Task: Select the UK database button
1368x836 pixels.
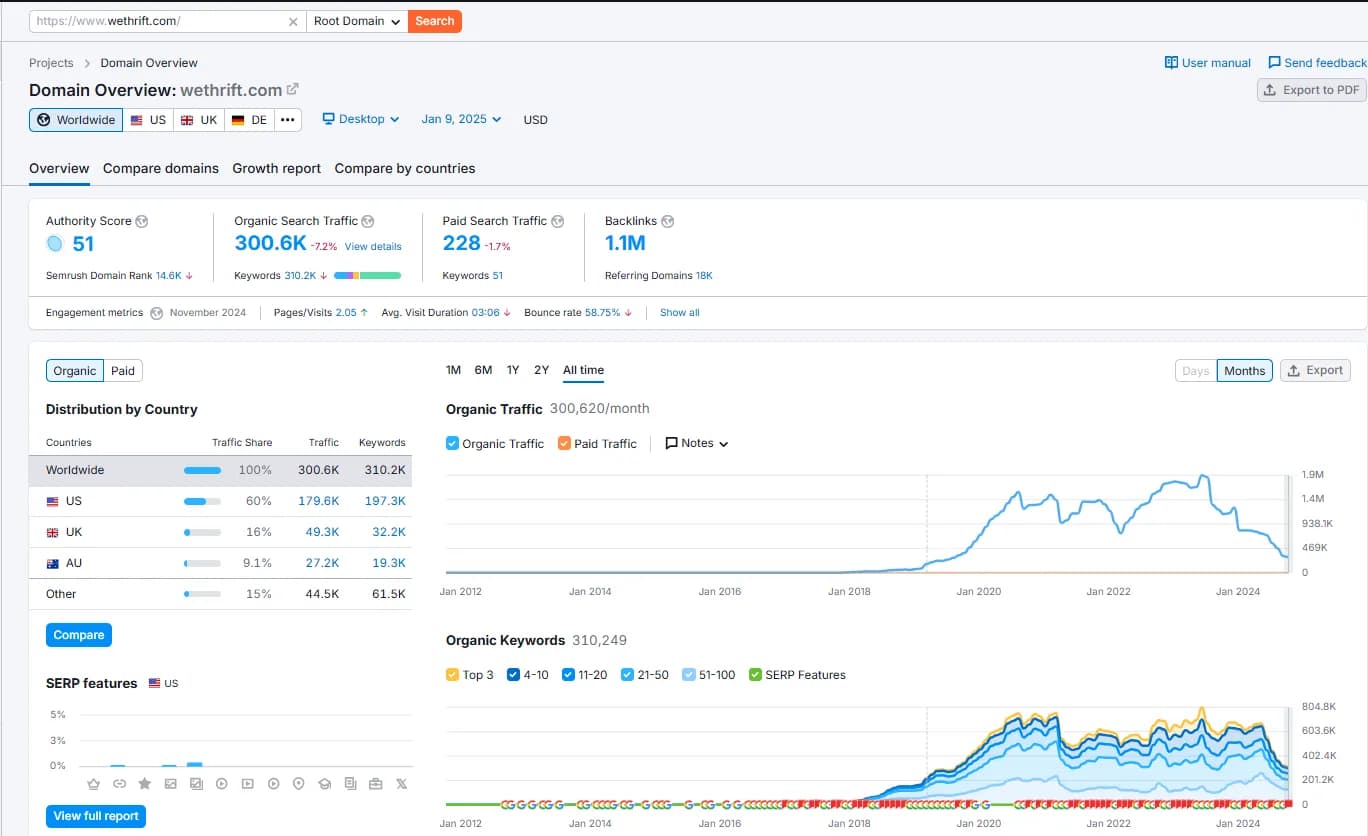Action: point(198,120)
